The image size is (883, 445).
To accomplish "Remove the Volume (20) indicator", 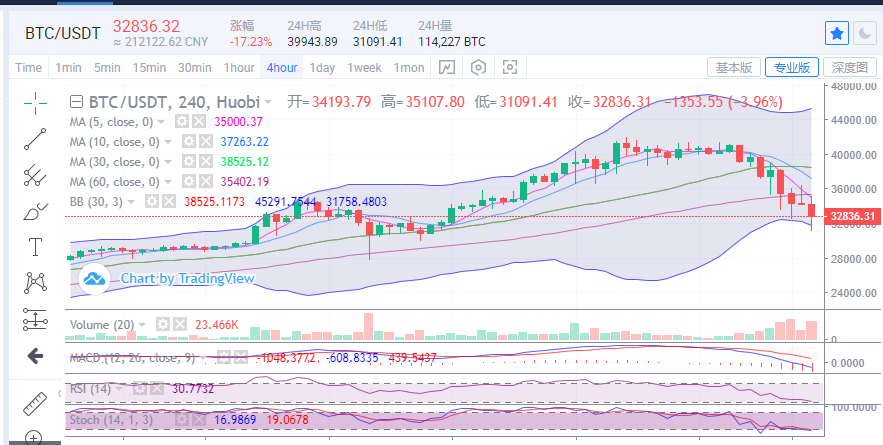I will [180, 324].
